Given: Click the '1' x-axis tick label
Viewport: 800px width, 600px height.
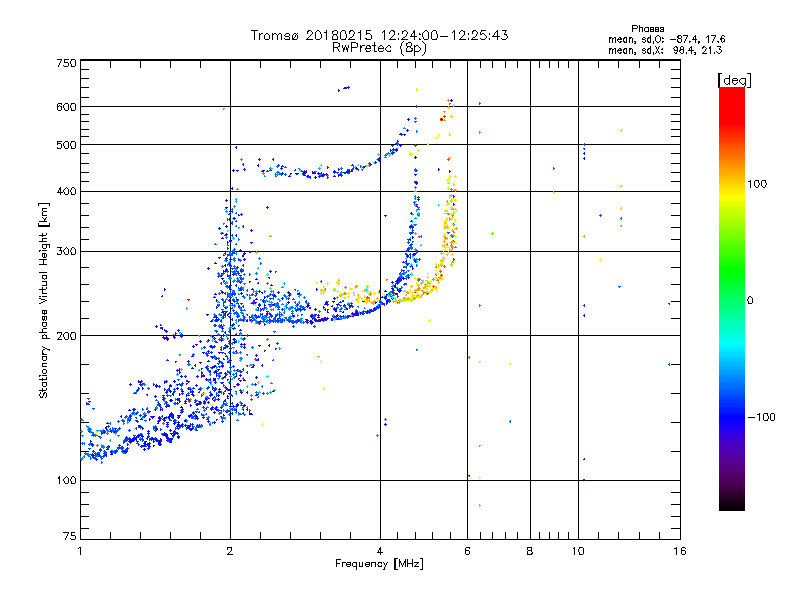Looking at the screenshot, I should click(80, 551).
